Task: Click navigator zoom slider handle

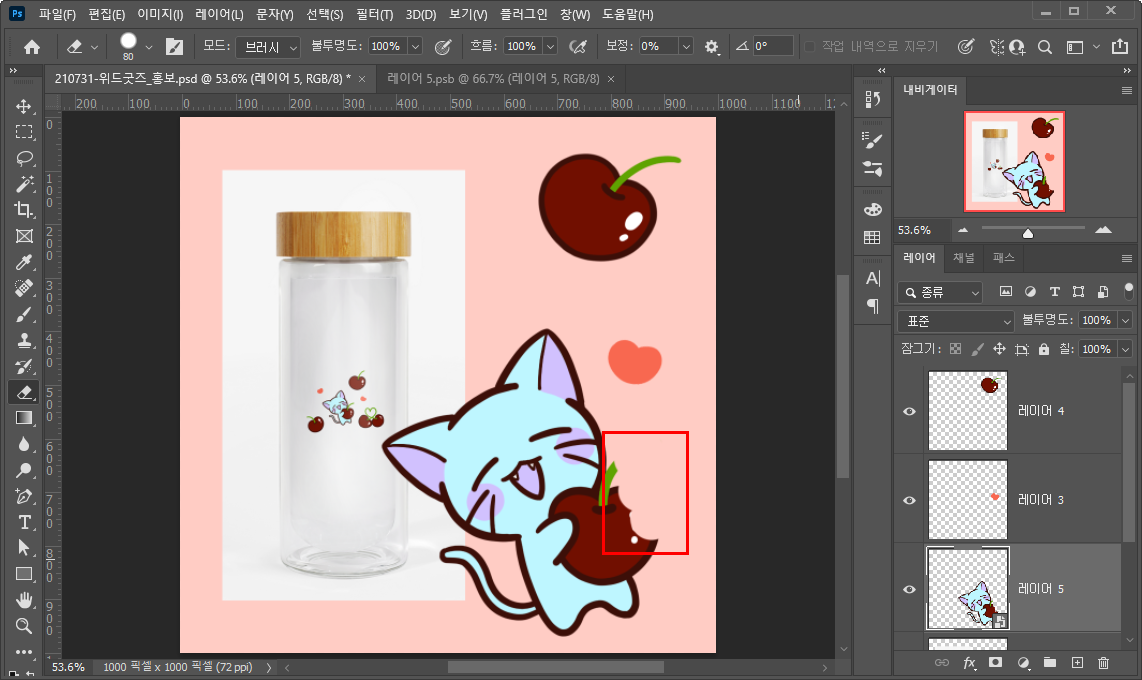Action: point(1028,233)
